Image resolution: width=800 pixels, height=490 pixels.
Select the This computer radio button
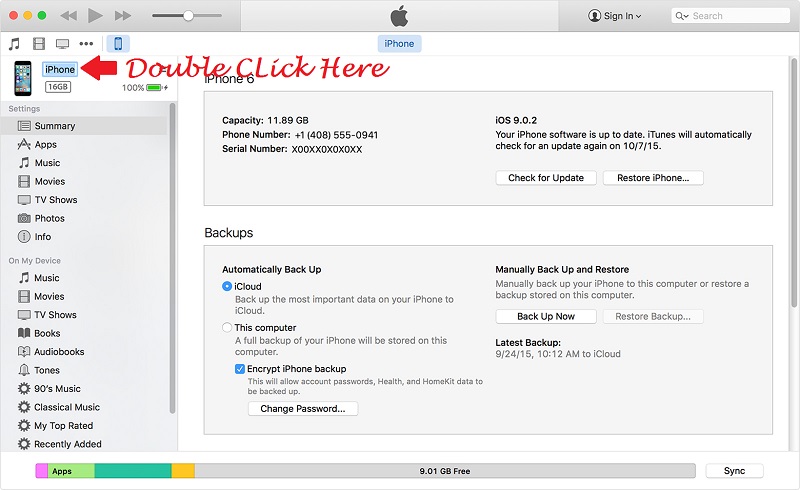(x=227, y=328)
